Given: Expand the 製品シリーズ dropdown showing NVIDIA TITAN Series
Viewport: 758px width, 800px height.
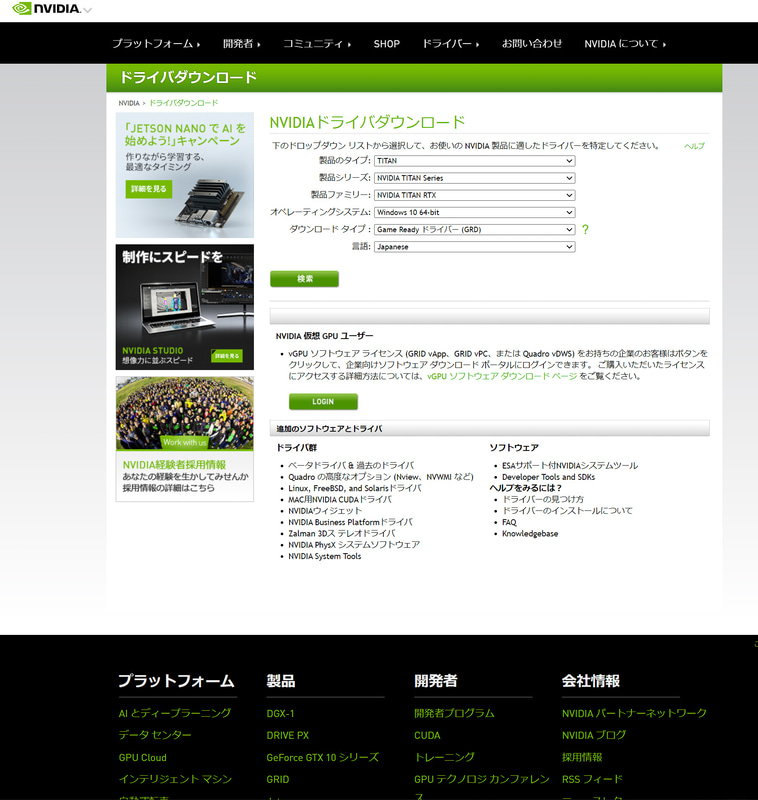Looking at the screenshot, I should (474, 178).
